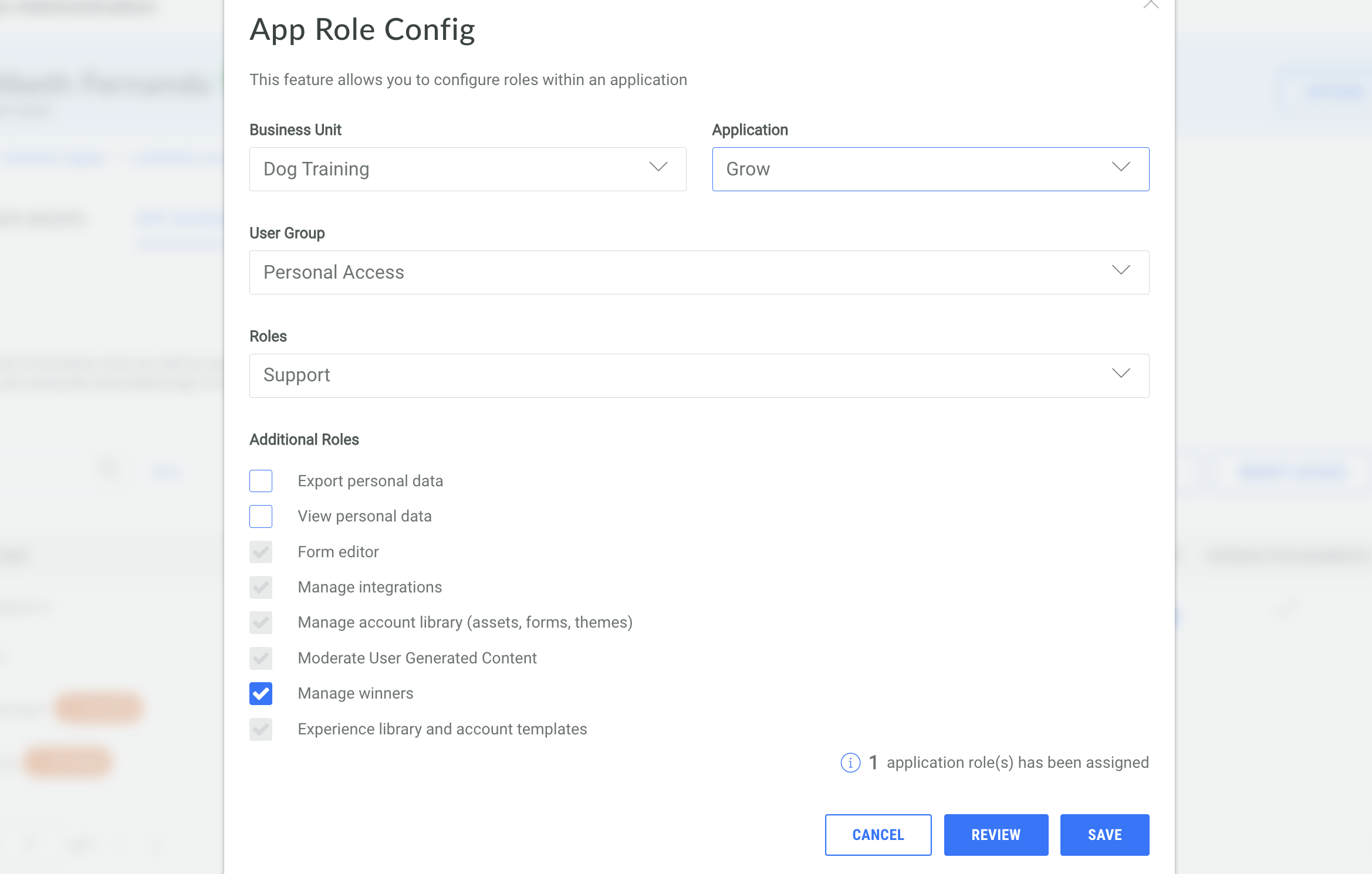Screen dimensions: 1372x874
Task: Toggle Experience library and account templates checkbox
Action: pos(261,729)
